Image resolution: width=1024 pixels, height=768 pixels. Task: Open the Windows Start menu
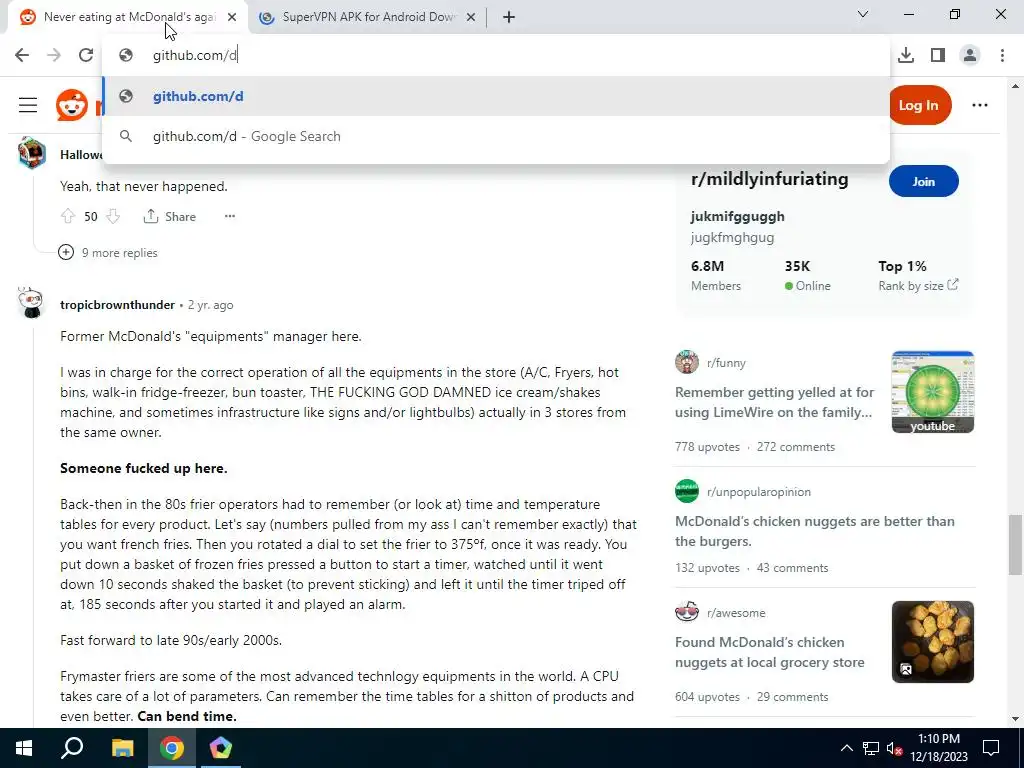point(24,748)
